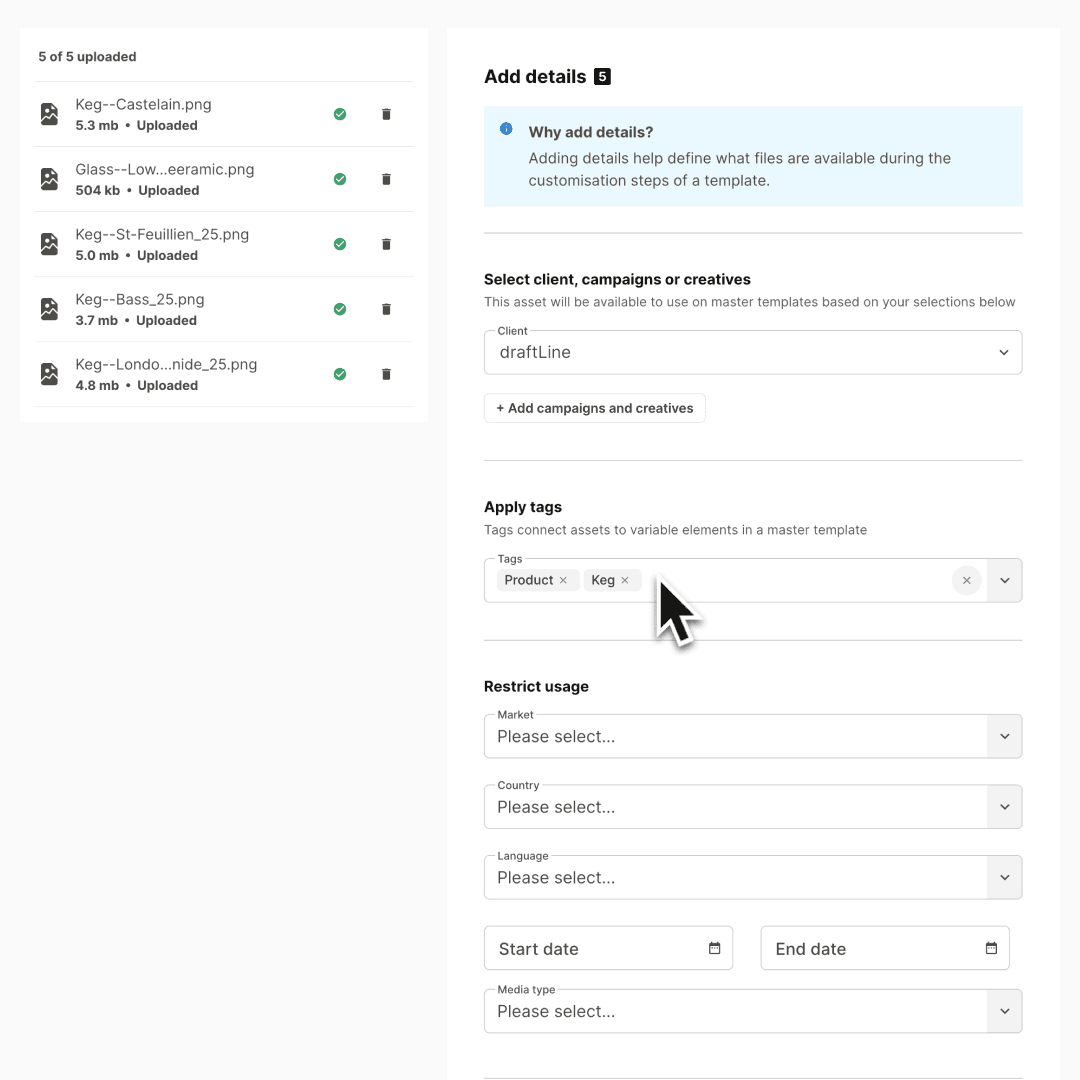This screenshot has width=1080, height=1080.
Task: Click Add campaigns and creatives
Action: tap(594, 408)
